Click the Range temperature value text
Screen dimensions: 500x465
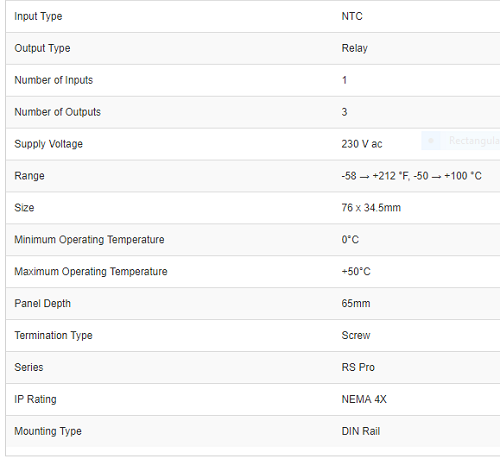[x=411, y=176]
